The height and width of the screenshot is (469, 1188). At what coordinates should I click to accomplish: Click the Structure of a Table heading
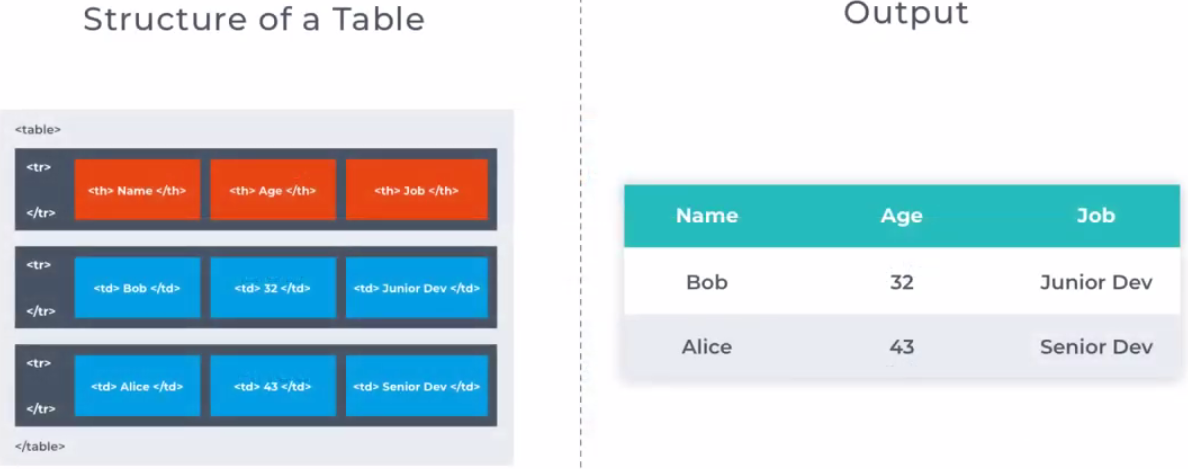coord(254,19)
